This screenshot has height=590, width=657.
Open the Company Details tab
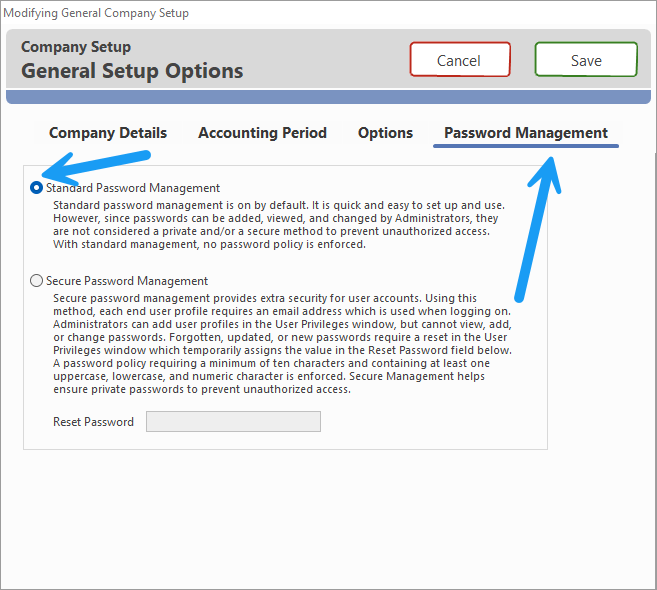point(108,133)
